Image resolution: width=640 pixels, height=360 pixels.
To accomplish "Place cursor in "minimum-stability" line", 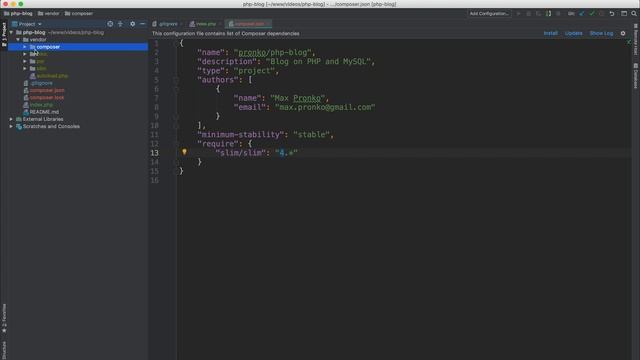I will click(265, 135).
